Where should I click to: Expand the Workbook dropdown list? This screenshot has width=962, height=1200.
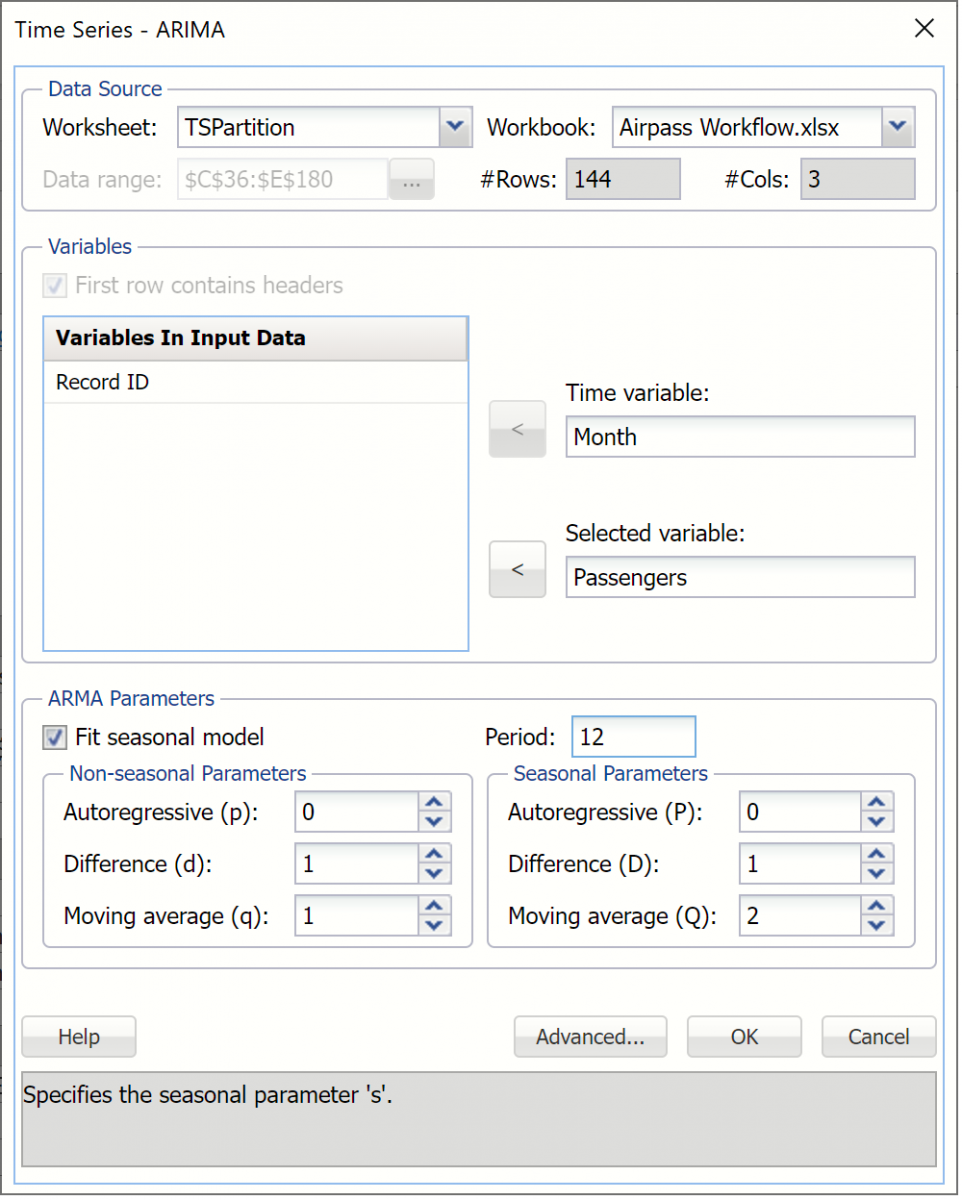(x=898, y=127)
